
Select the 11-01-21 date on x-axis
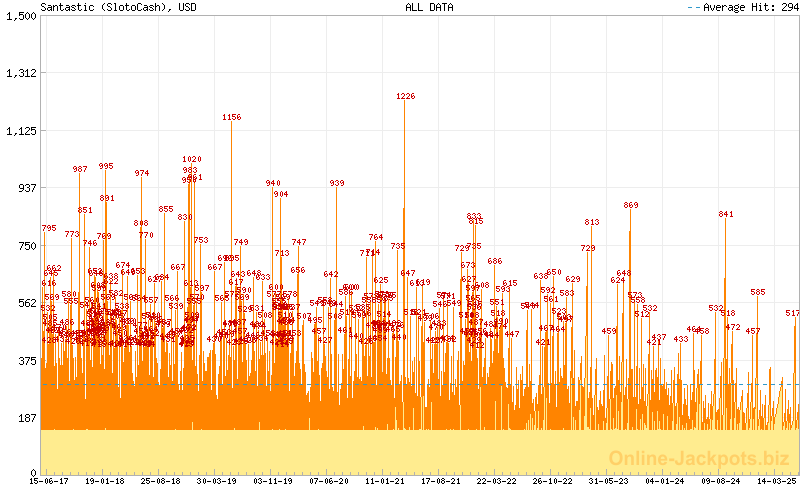pos(385,481)
